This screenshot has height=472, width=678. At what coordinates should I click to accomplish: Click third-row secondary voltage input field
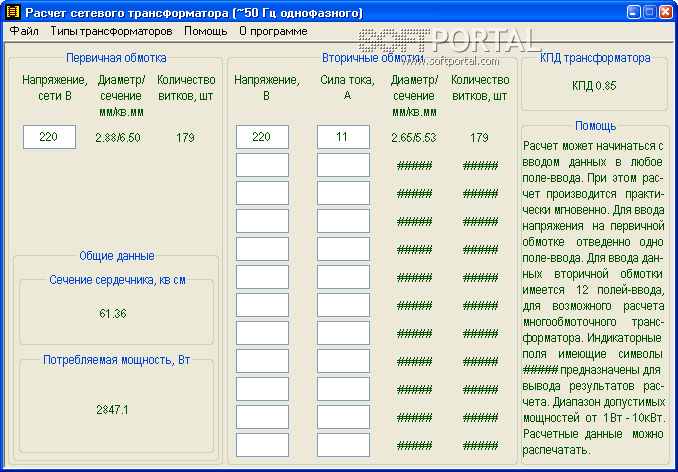coord(262,193)
